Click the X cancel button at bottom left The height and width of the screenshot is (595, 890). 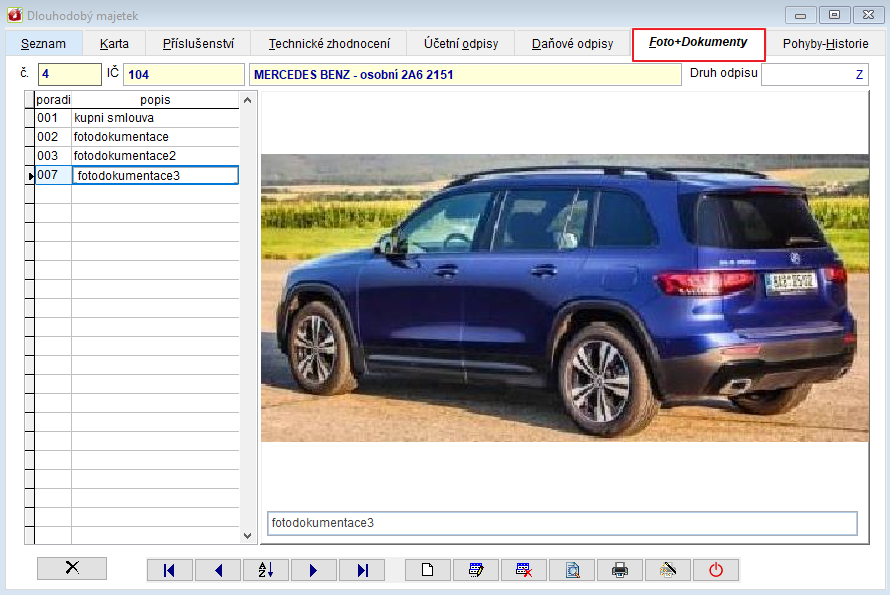coord(72,568)
